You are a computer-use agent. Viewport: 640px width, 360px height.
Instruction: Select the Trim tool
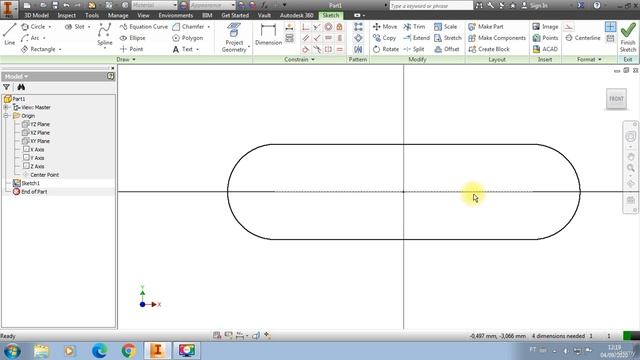pyautogui.click(x=414, y=27)
